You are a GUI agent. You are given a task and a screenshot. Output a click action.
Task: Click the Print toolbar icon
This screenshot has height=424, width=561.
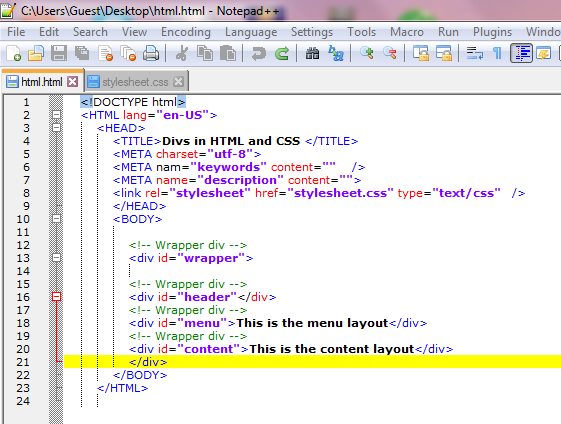coord(151,54)
